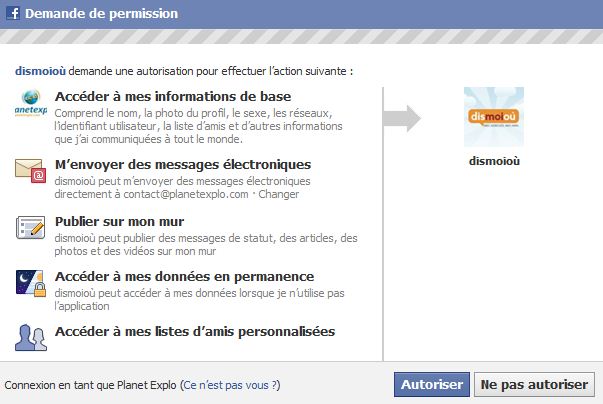Select the M'envoyer des messages électroniques heading
Viewport: 603px width, 404px height.
(183, 165)
